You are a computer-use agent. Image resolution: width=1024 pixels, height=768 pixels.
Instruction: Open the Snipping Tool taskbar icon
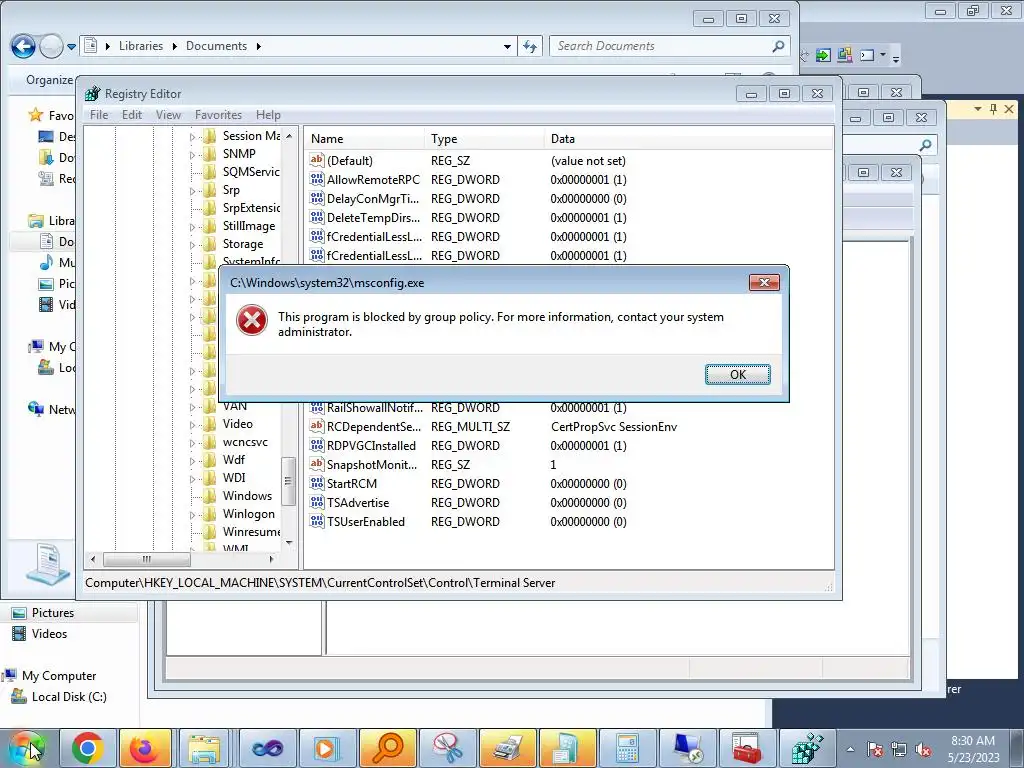point(447,748)
